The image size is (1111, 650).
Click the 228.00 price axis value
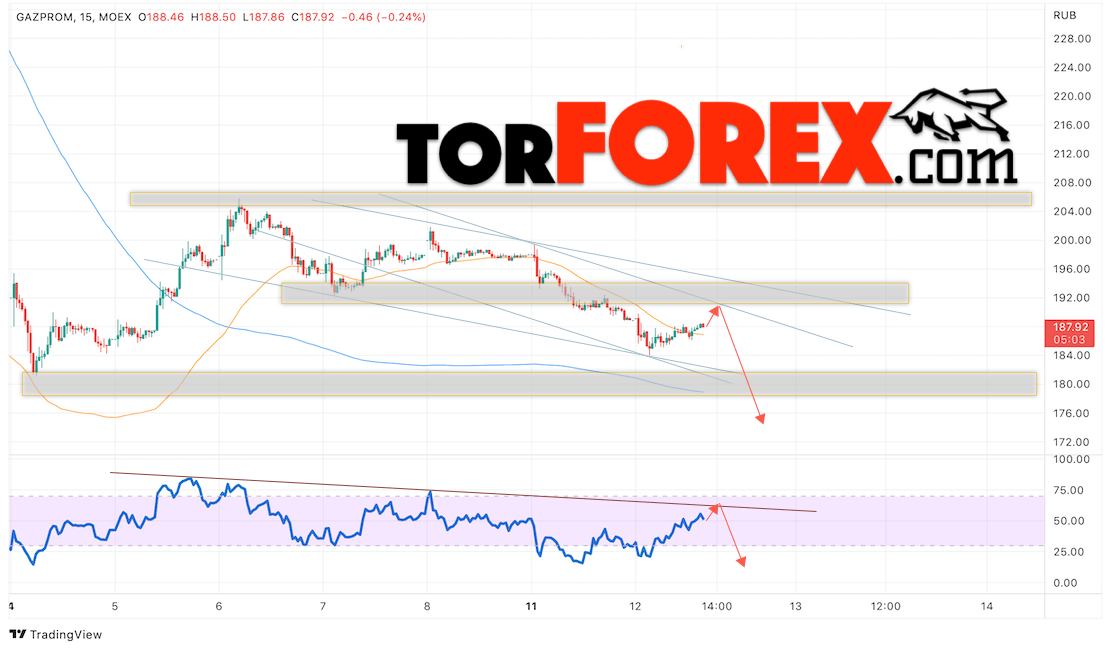coord(1072,39)
